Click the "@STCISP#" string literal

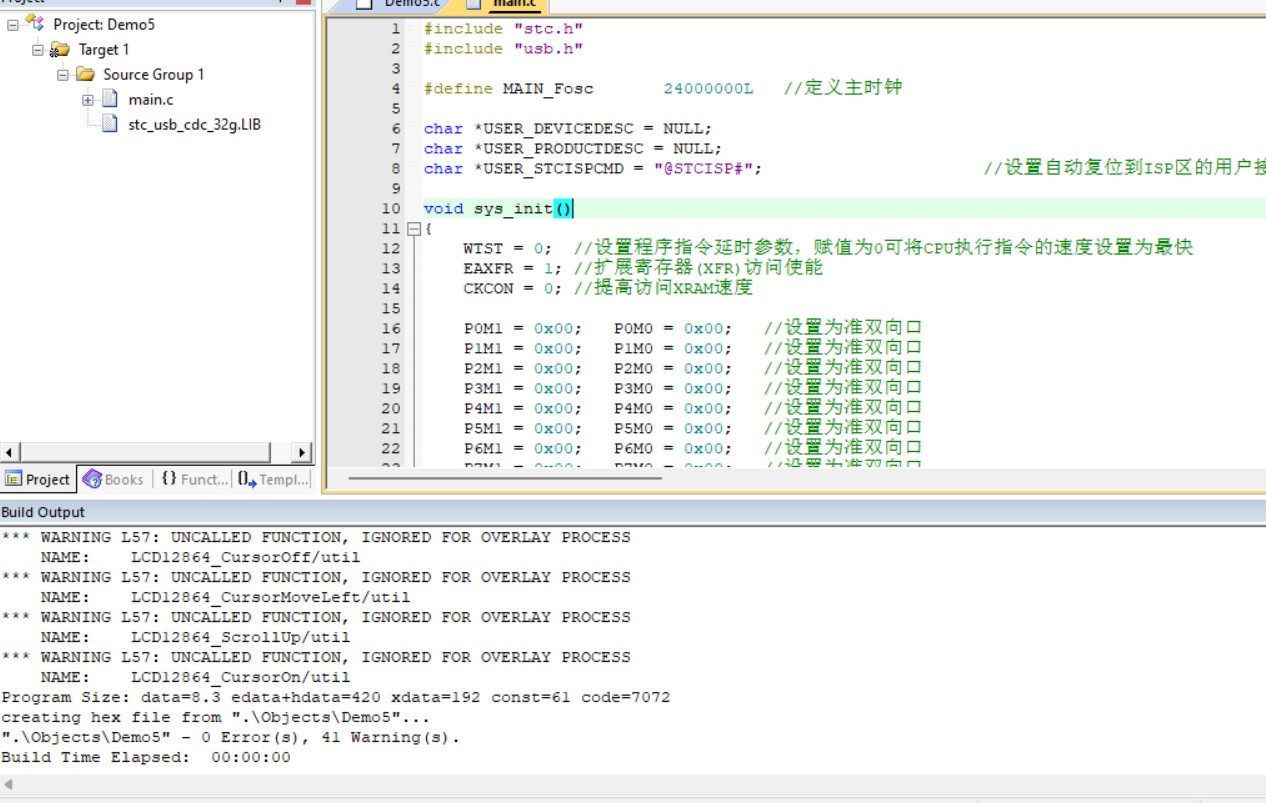pos(703,169)
